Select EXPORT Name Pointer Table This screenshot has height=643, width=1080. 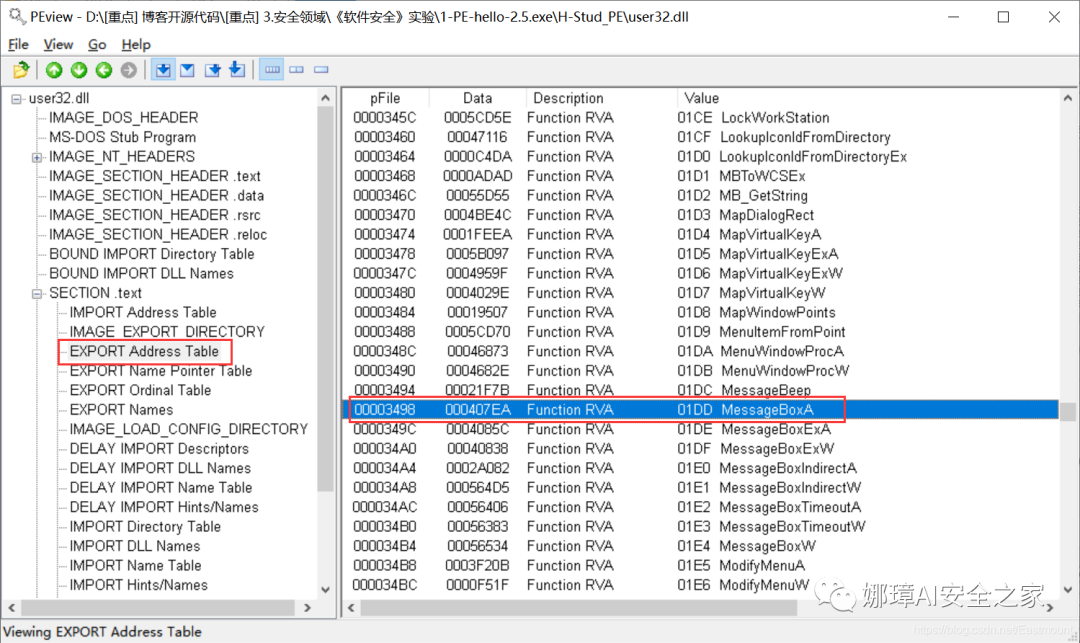[160, 371]
